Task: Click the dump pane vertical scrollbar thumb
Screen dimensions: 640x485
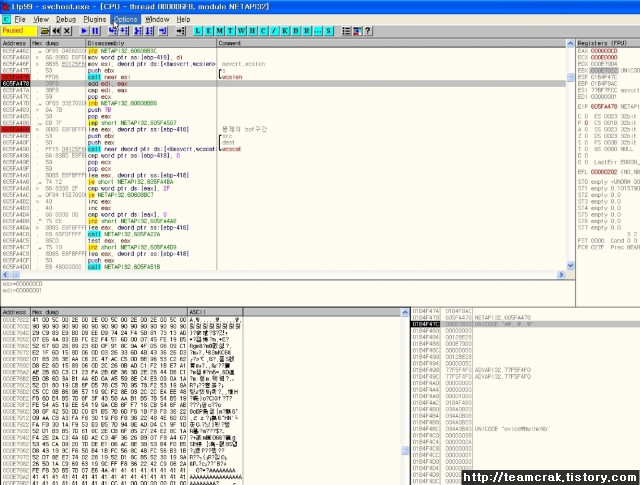Action: (405, 450)
